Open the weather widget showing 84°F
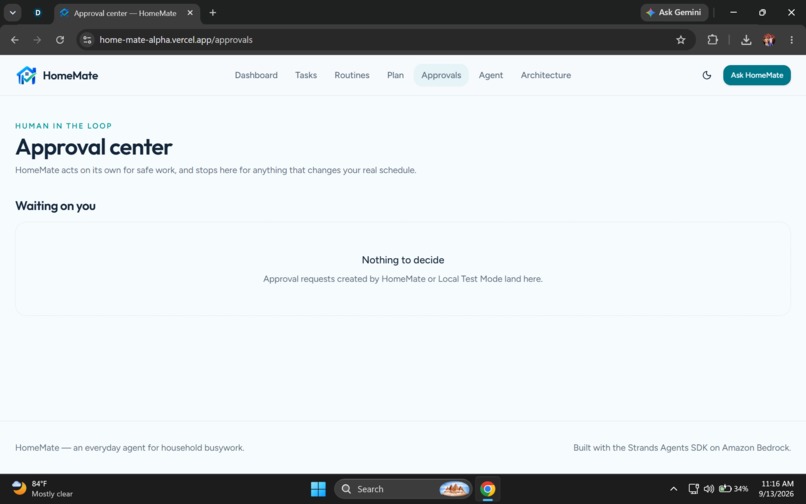The image size is (806, 504). (x=42, y=489)
